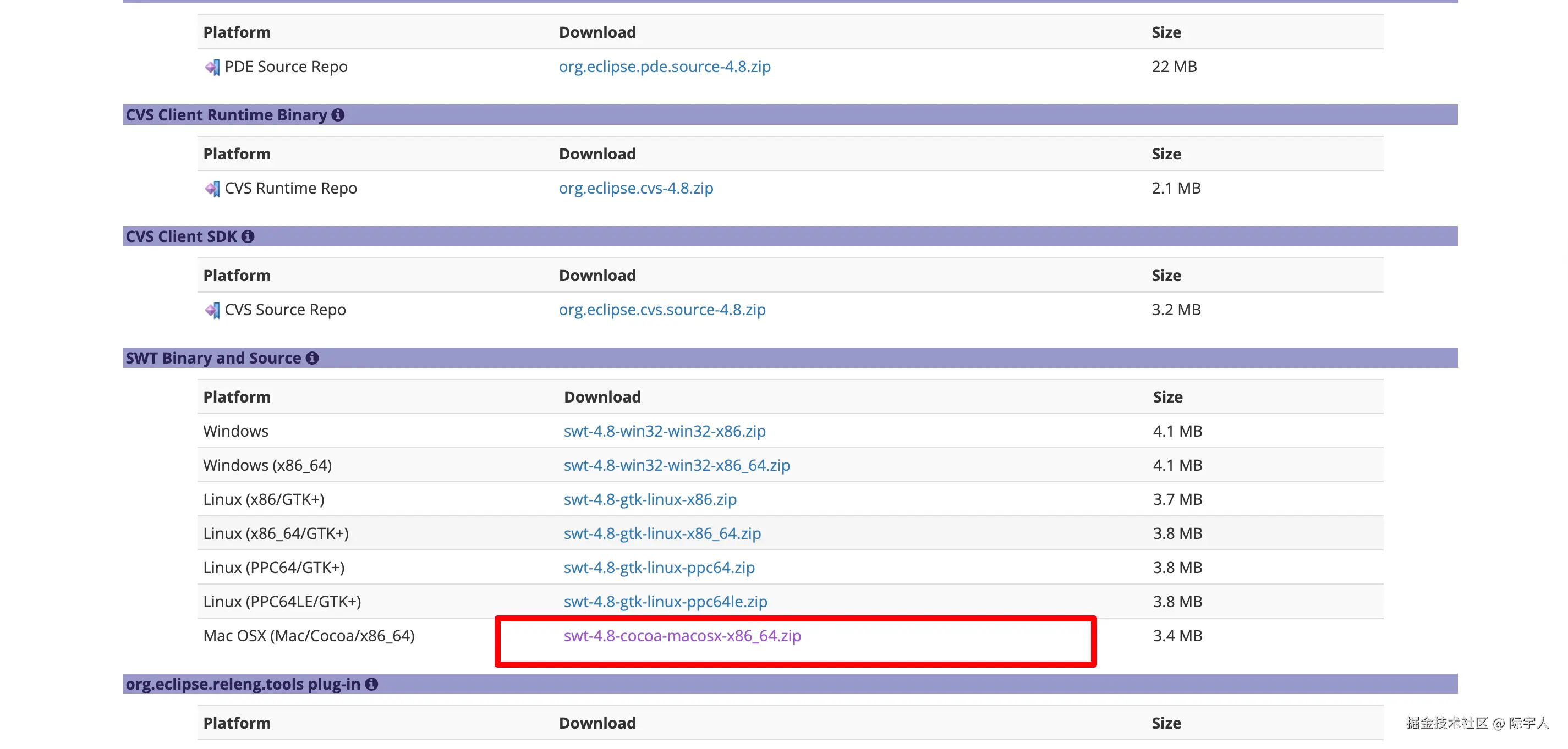Download swt-4.8-win32-win32-x86.zip
Viewport: 1568px width, 749px height.
664,431
